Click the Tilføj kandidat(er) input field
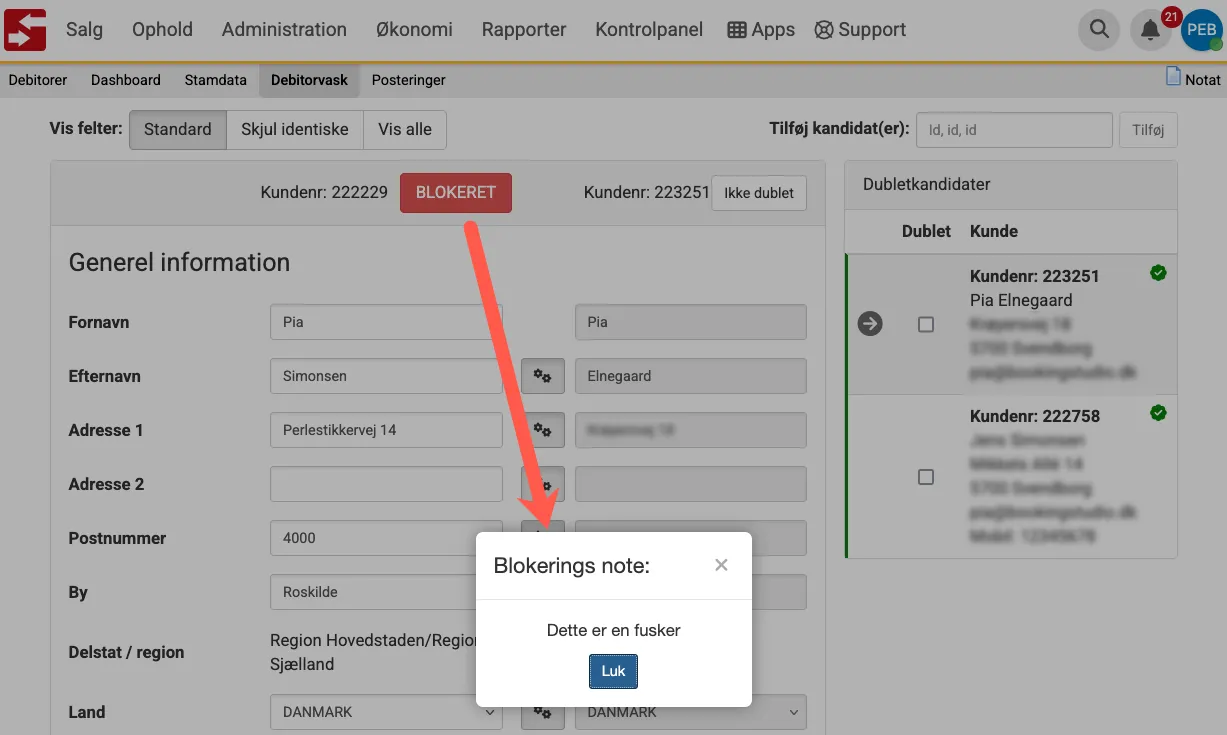This screenshot has height=735, width=1227. pos(1014,130)
